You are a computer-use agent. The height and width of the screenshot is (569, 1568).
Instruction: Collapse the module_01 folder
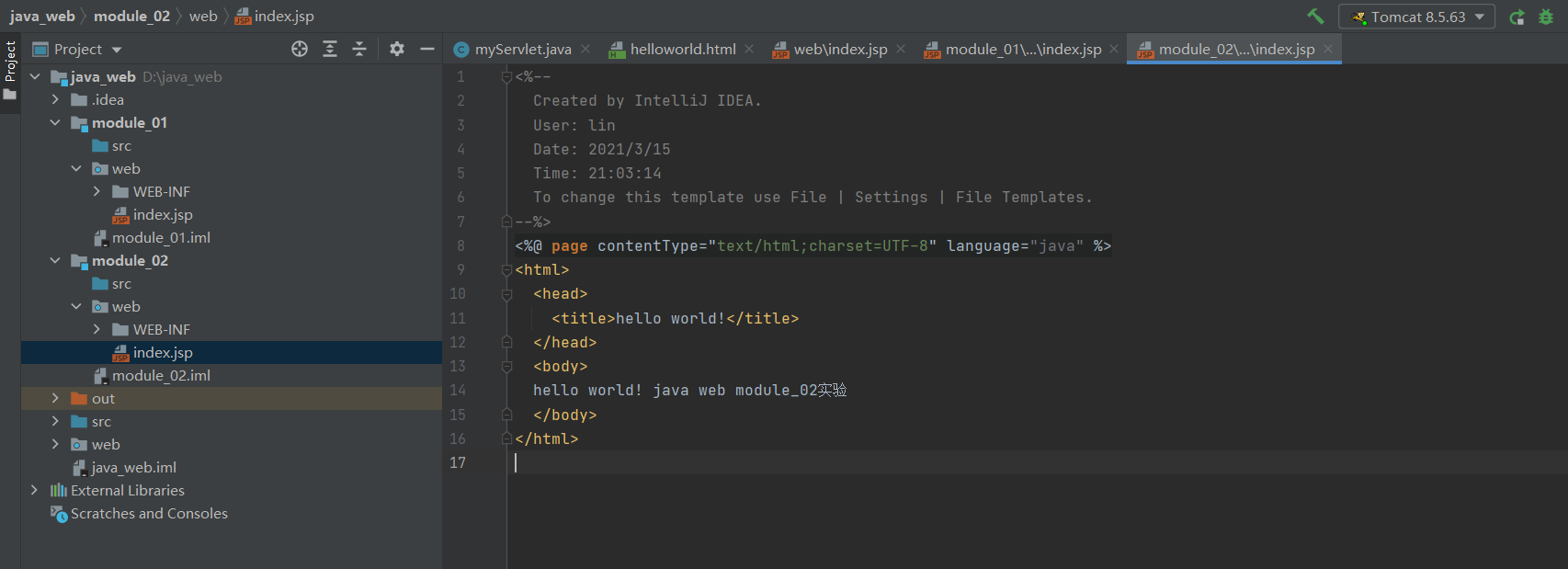point(55,122)
